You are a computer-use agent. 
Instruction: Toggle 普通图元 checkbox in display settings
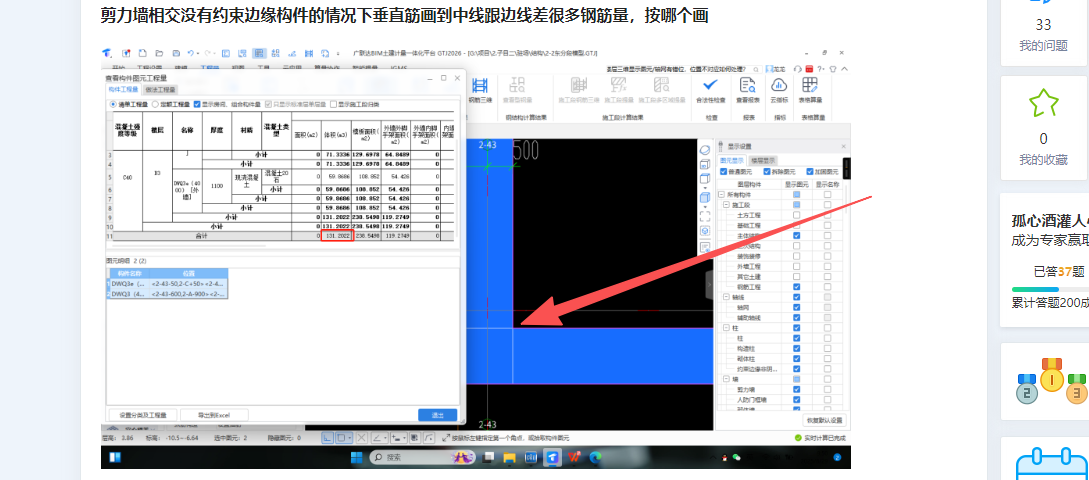(724, 171)
